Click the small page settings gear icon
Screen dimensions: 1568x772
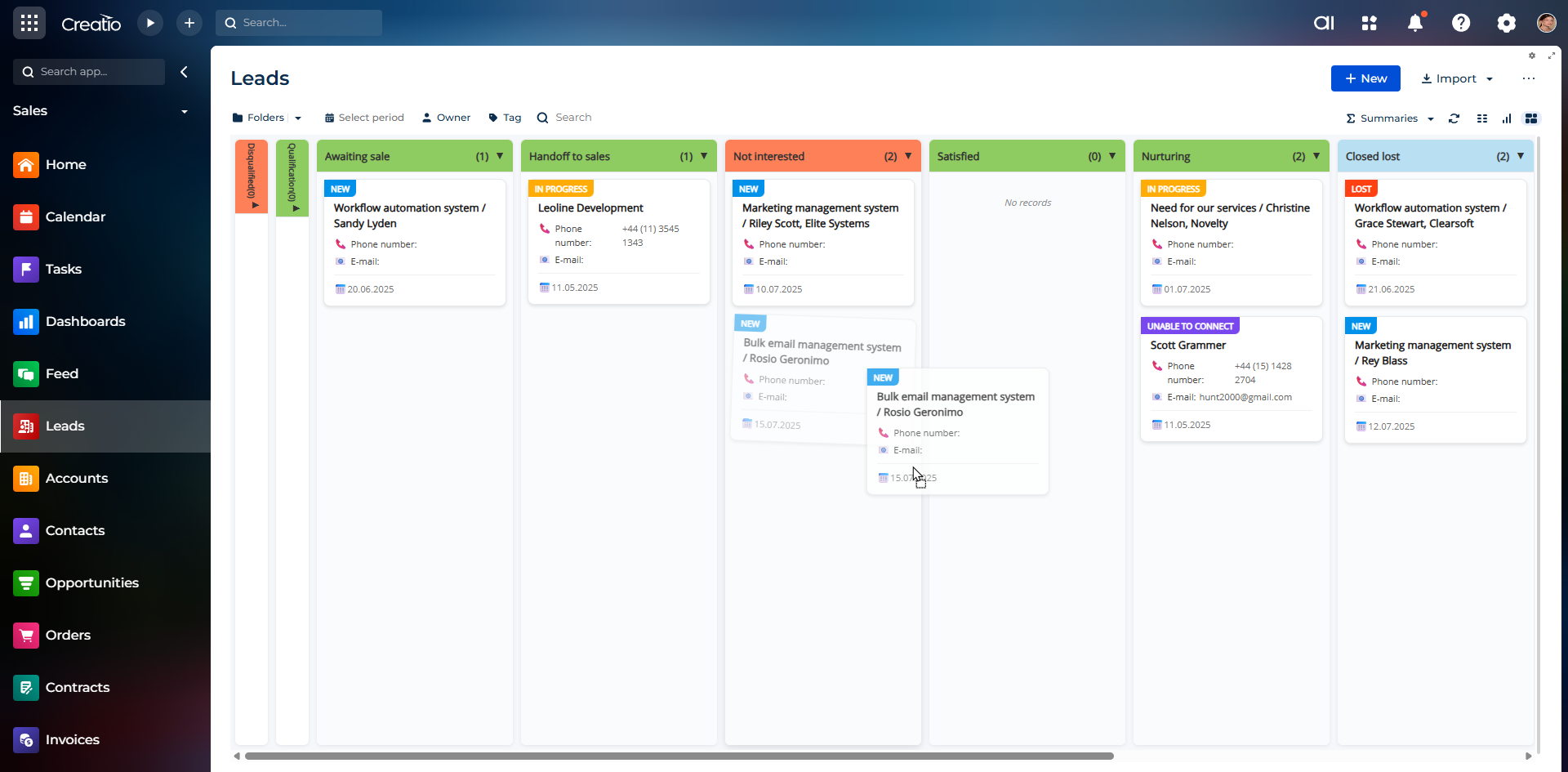coord(1532,56)
